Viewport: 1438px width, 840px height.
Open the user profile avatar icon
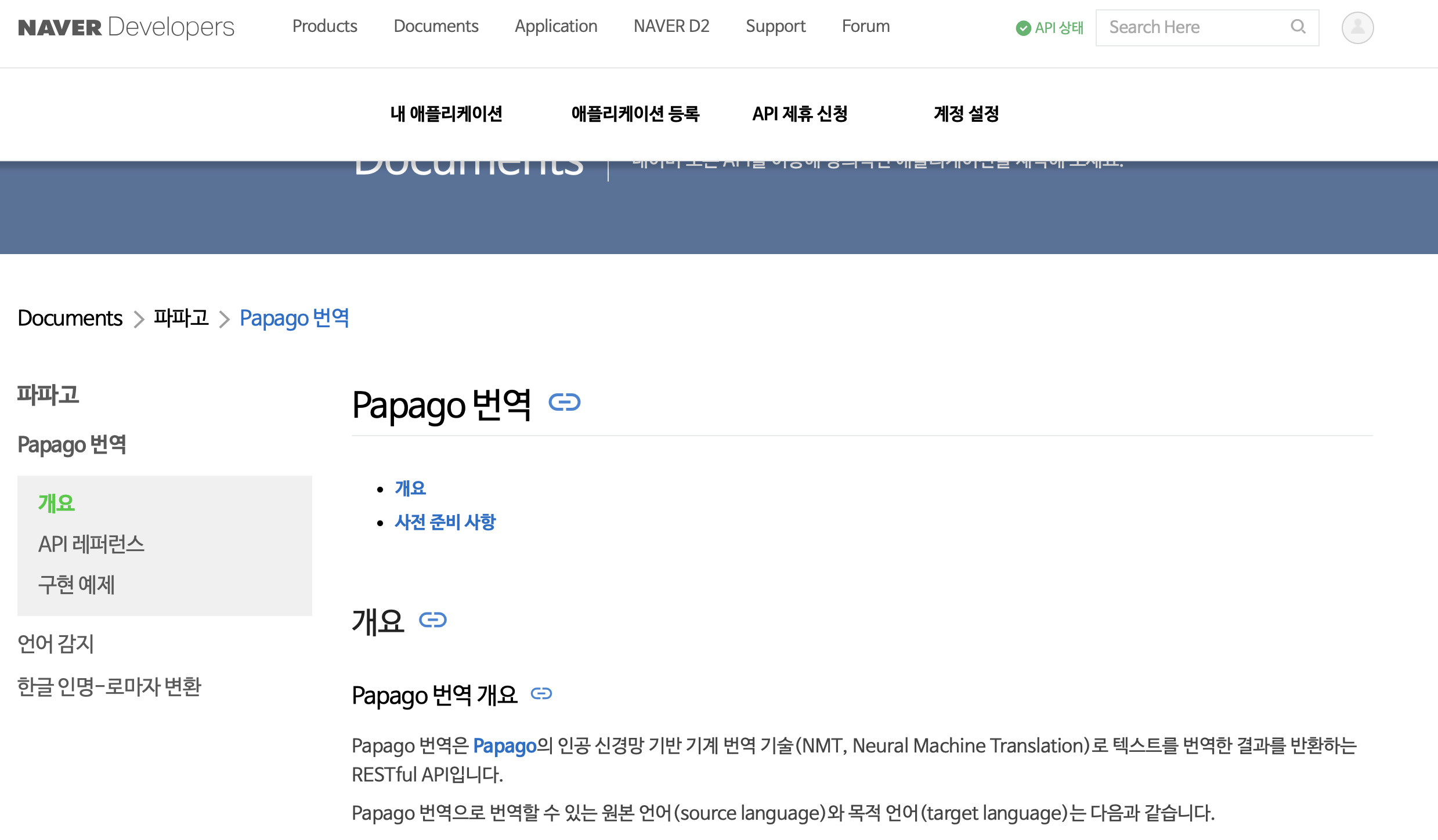coord(1357,27)
